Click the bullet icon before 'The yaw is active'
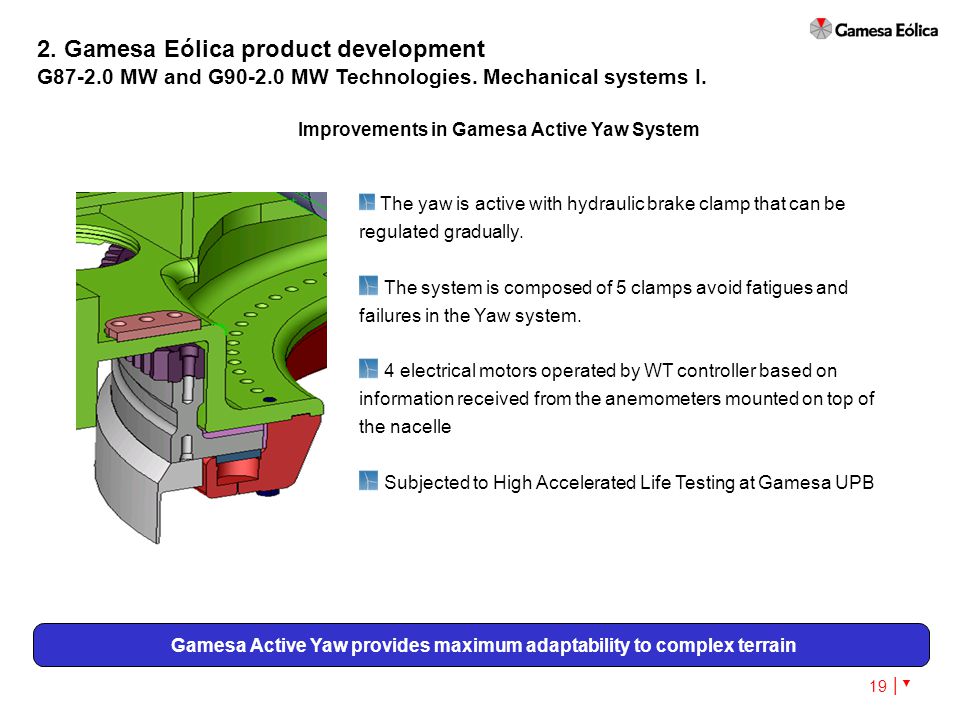The width and height of the screenshot is (960, 720). point(367,202)
